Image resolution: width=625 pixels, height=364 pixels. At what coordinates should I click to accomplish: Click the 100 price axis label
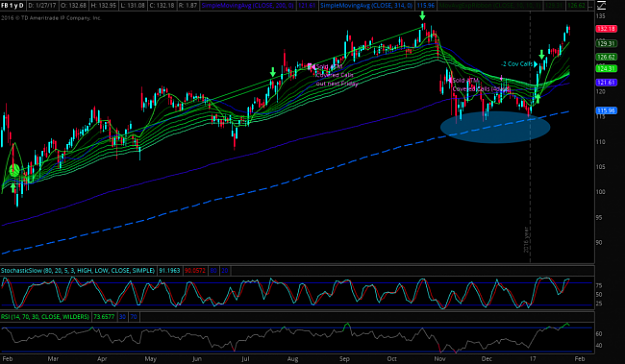pyautogui.click(x=601, y=192)
